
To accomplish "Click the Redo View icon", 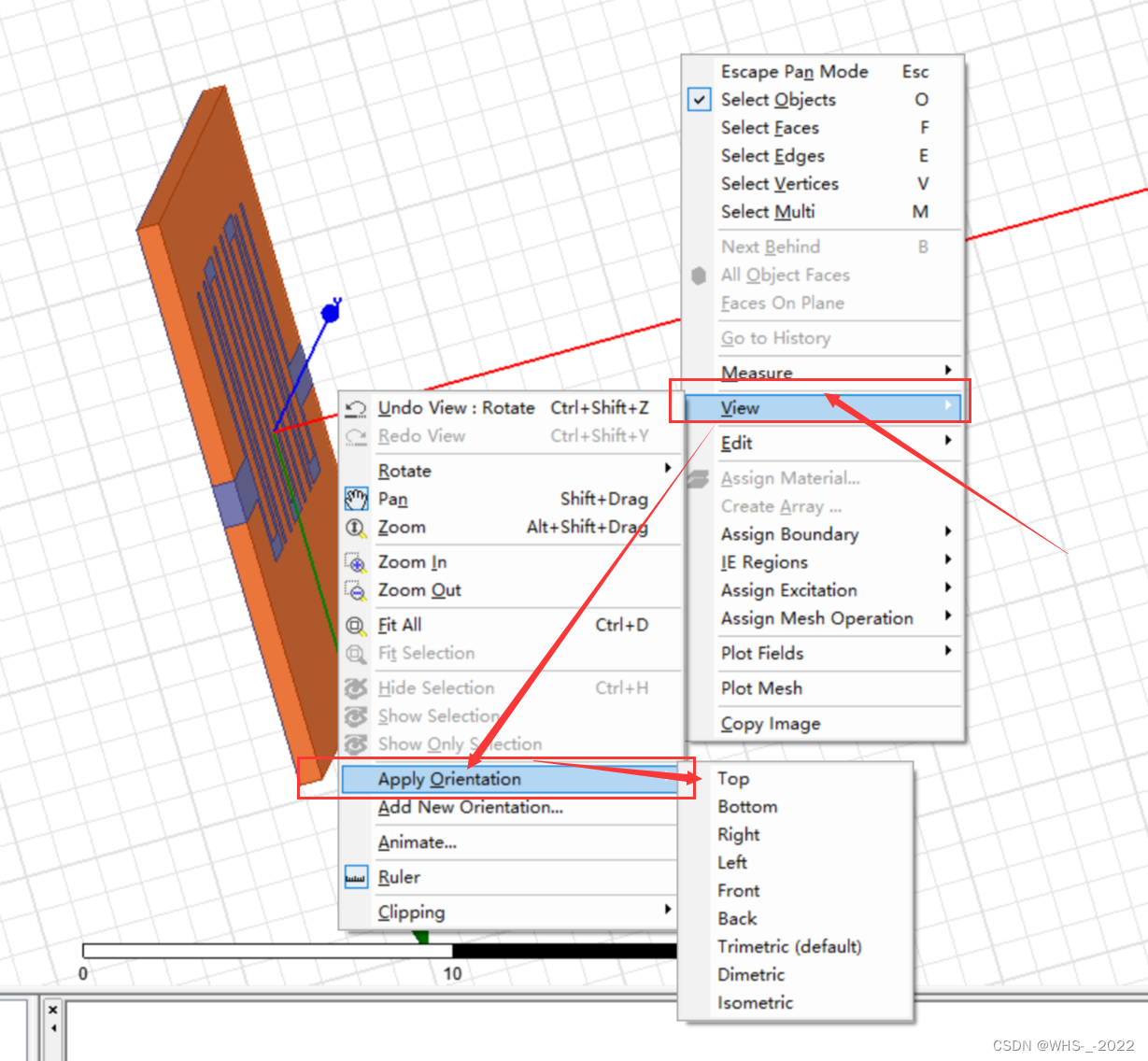I will pos(356,436).
